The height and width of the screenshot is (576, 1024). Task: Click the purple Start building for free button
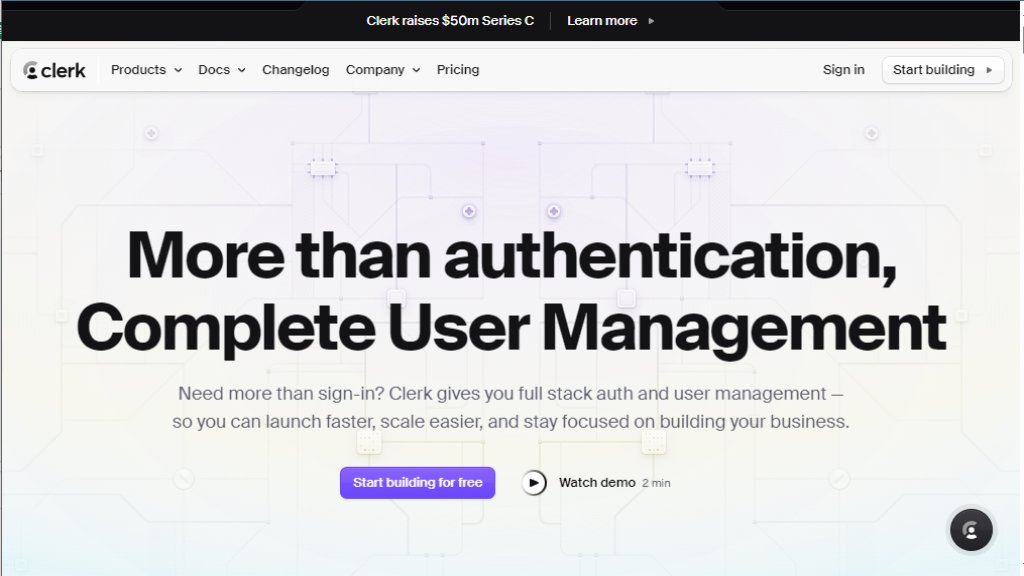[x=417, y=482]
